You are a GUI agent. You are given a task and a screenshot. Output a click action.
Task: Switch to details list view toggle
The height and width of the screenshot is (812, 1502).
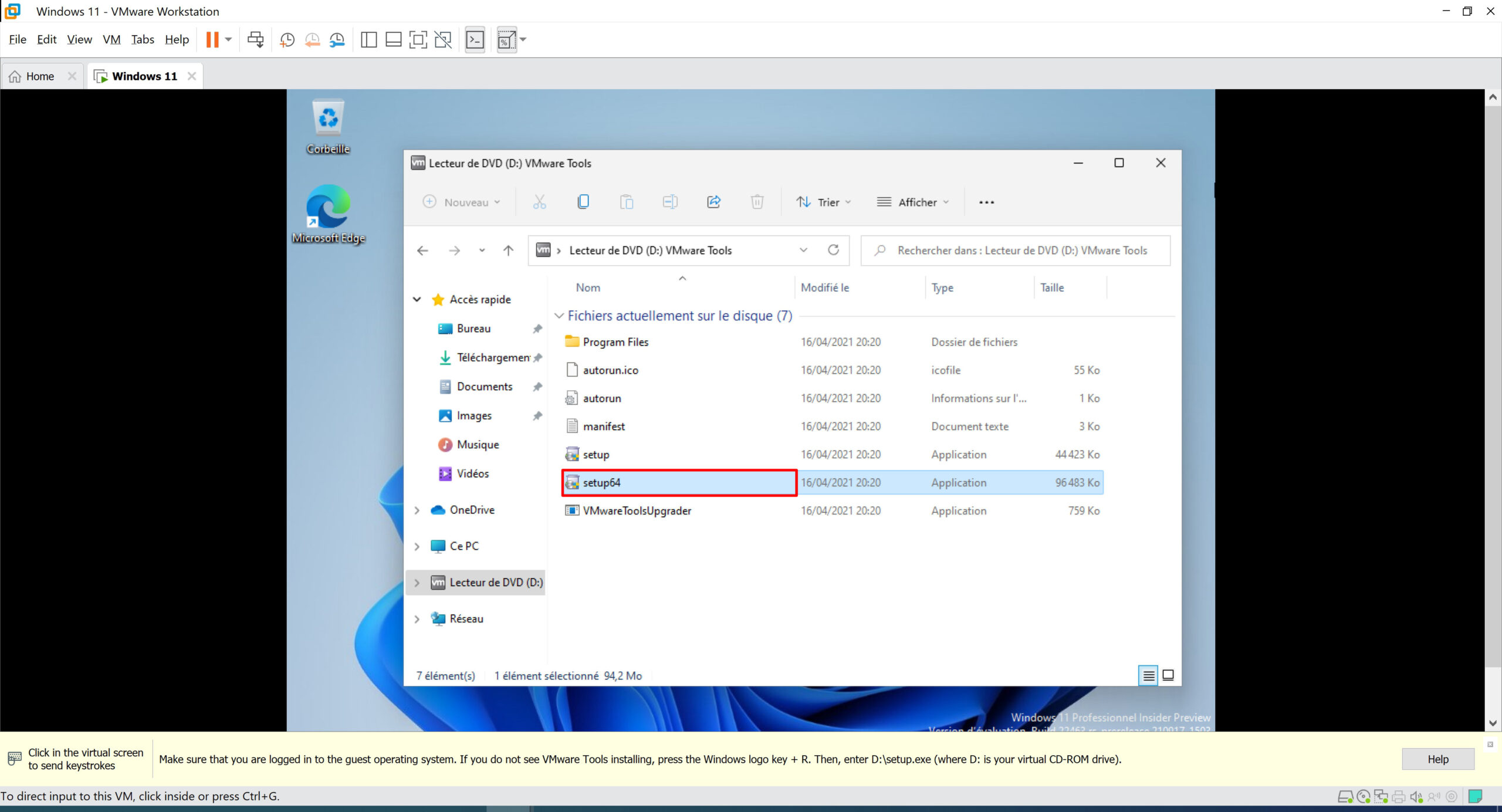pyautogui.click(x=1148, y=675)
